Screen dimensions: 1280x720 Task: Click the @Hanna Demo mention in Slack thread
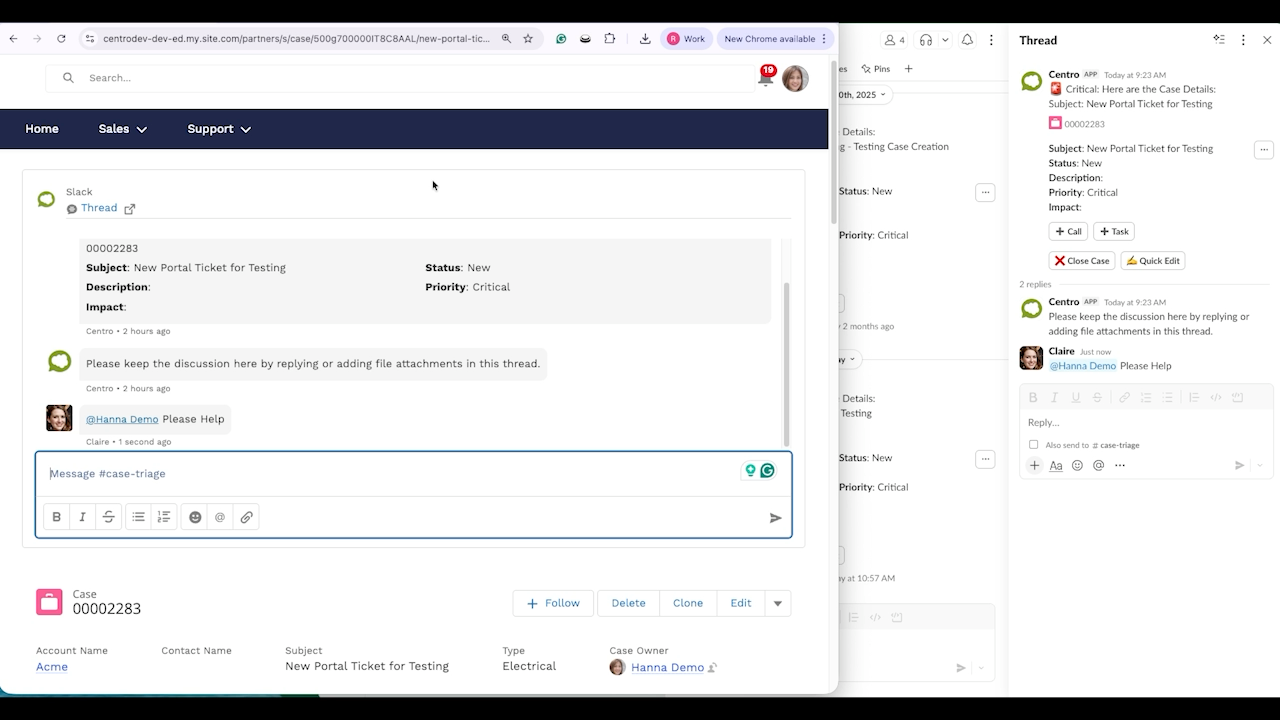click(1082, 366)
